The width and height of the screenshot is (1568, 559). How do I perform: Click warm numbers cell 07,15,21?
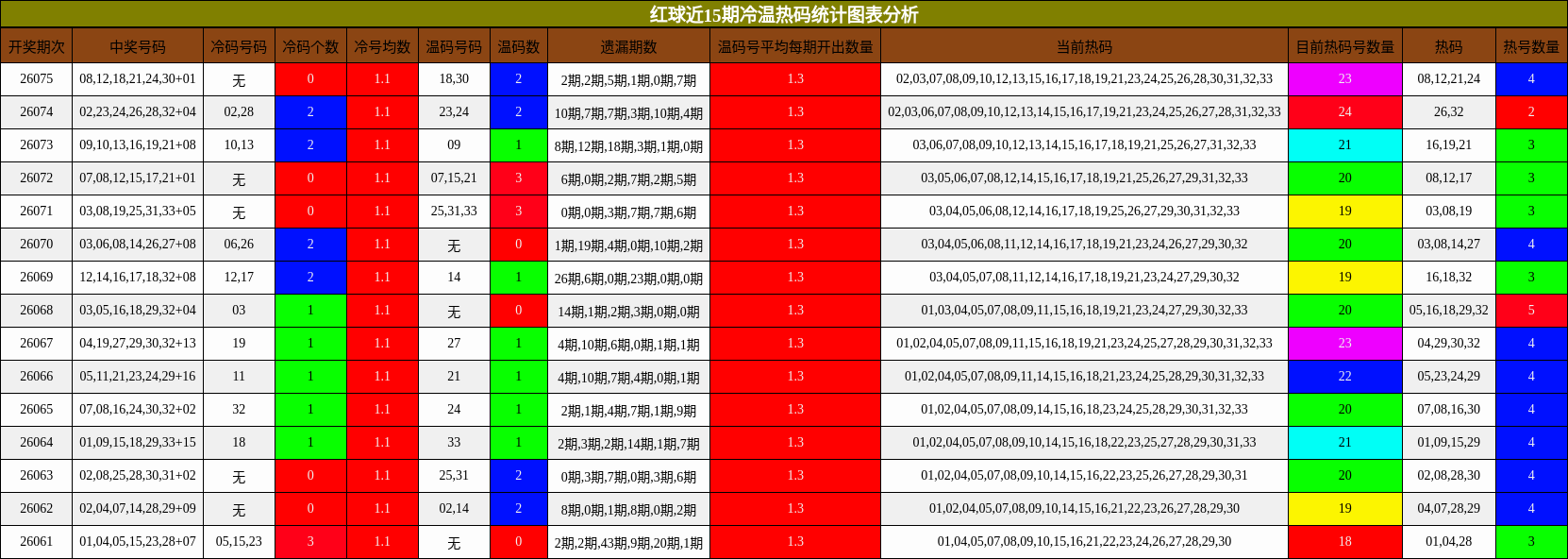(x=454, y=178)
